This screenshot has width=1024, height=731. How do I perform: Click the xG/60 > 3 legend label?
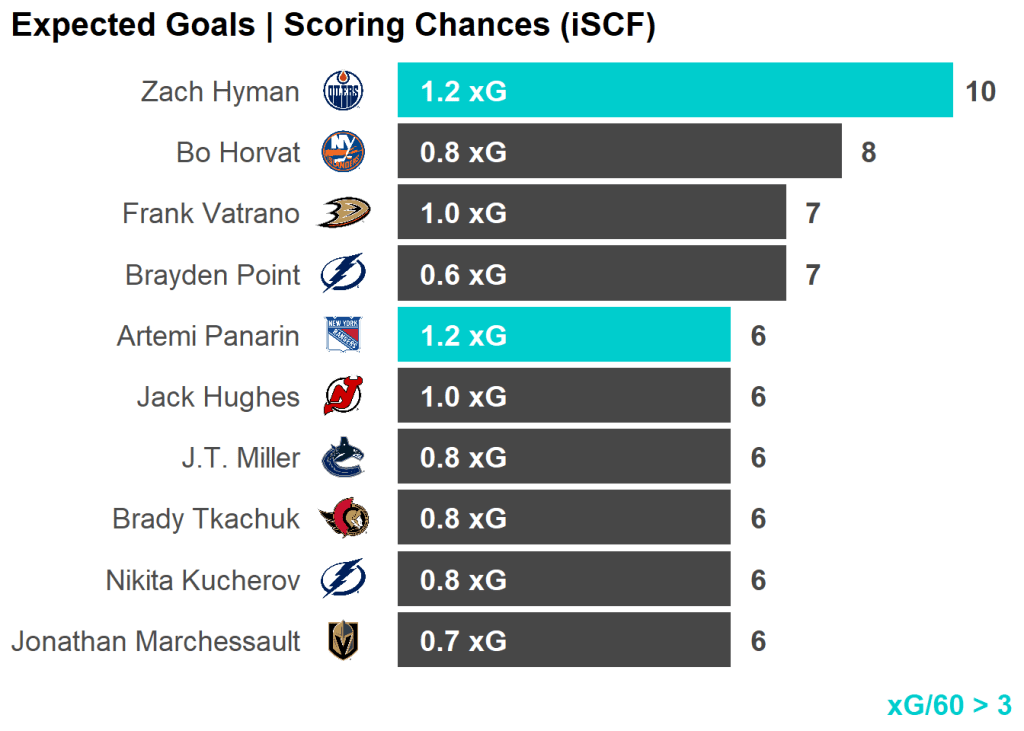[x=949, y=705]
